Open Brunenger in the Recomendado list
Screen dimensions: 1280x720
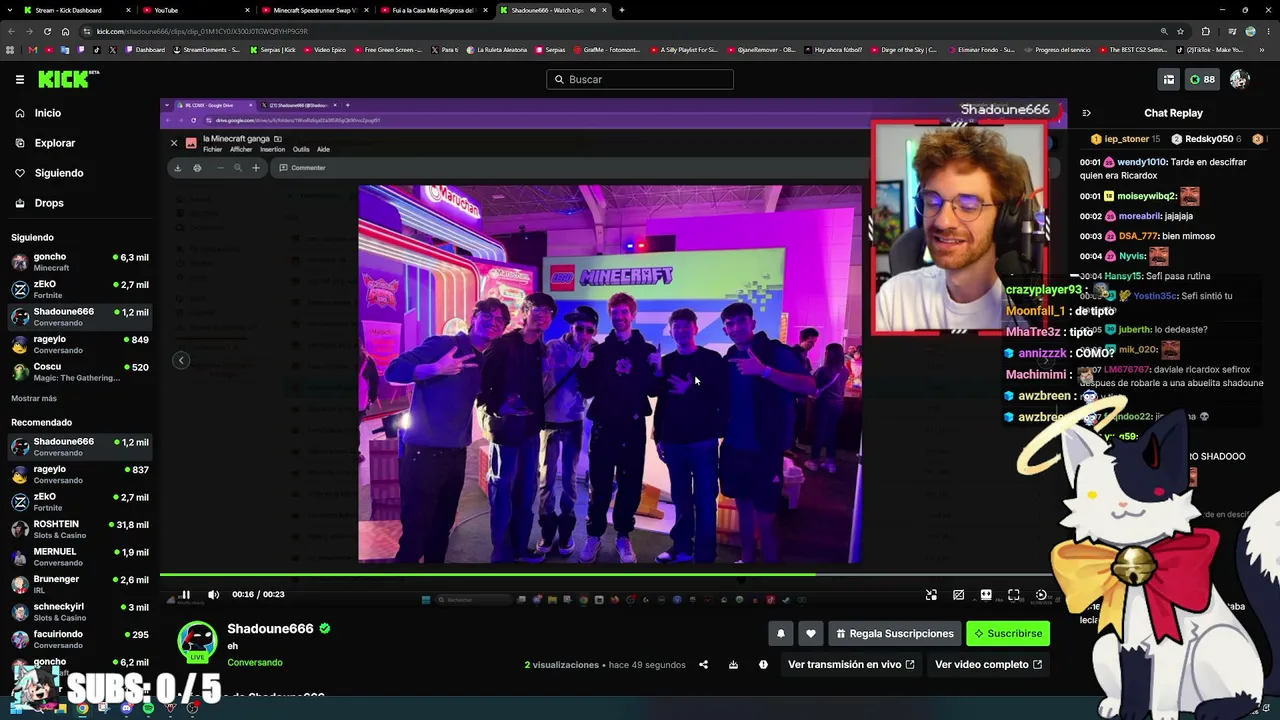coord(80,584)
